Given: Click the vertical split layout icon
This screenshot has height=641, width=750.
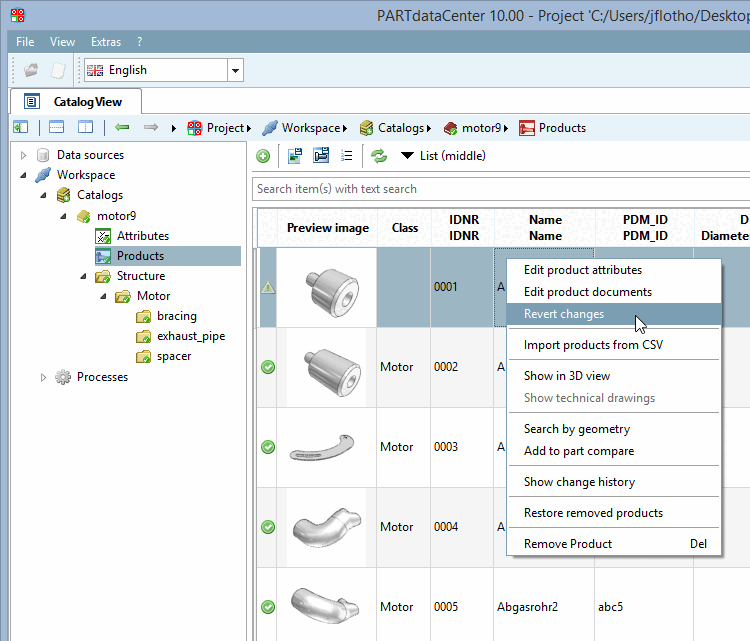Looking at the screenshot, I should (x=85, y=128).
